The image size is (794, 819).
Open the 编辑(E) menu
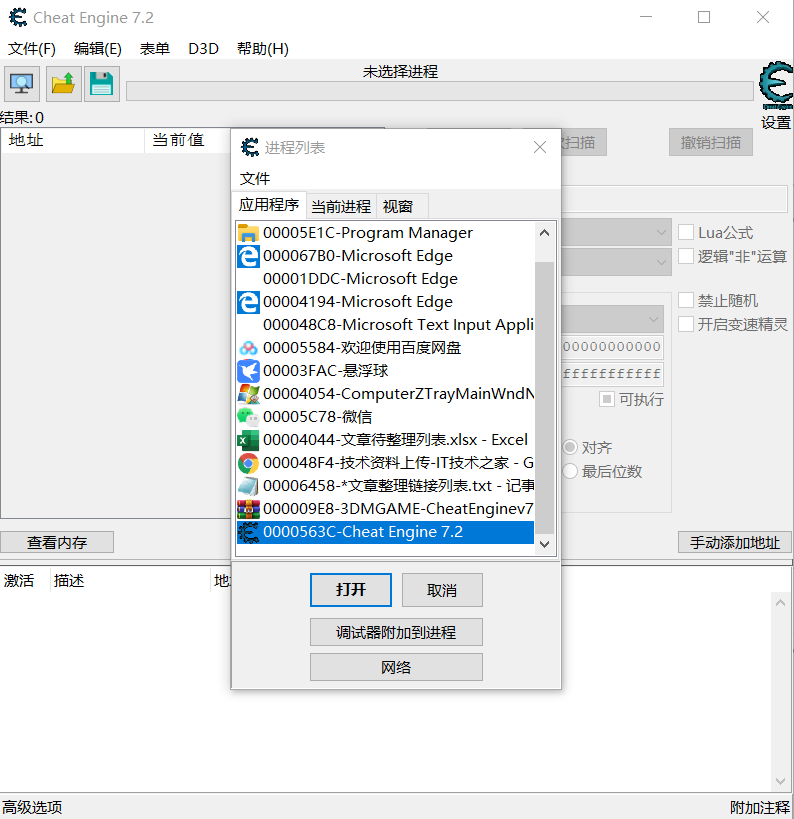pyautogui.click(x=98, y=49)
